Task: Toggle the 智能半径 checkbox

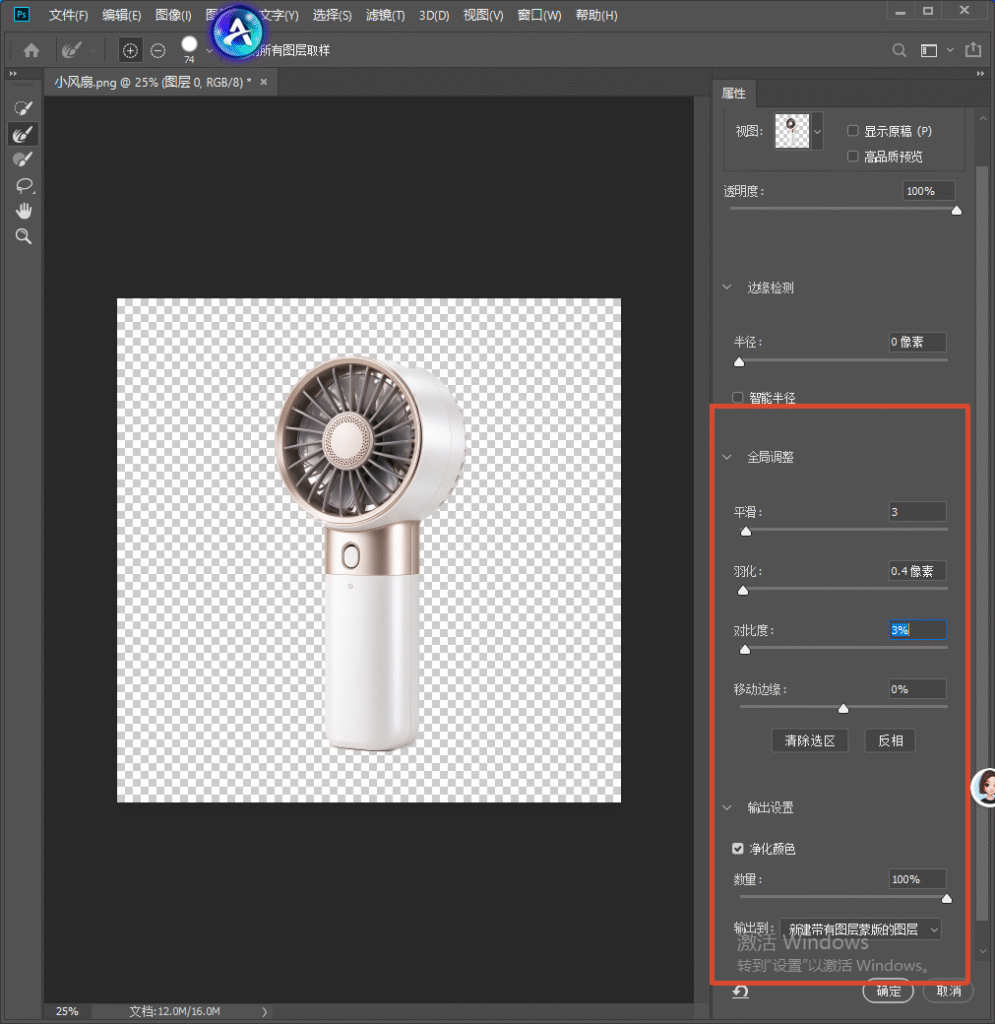Action: pyautogui.click(x=738, y=397)
